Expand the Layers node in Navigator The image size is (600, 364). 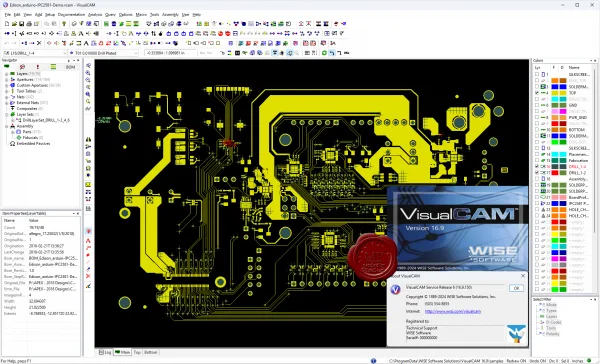point(7,73)
